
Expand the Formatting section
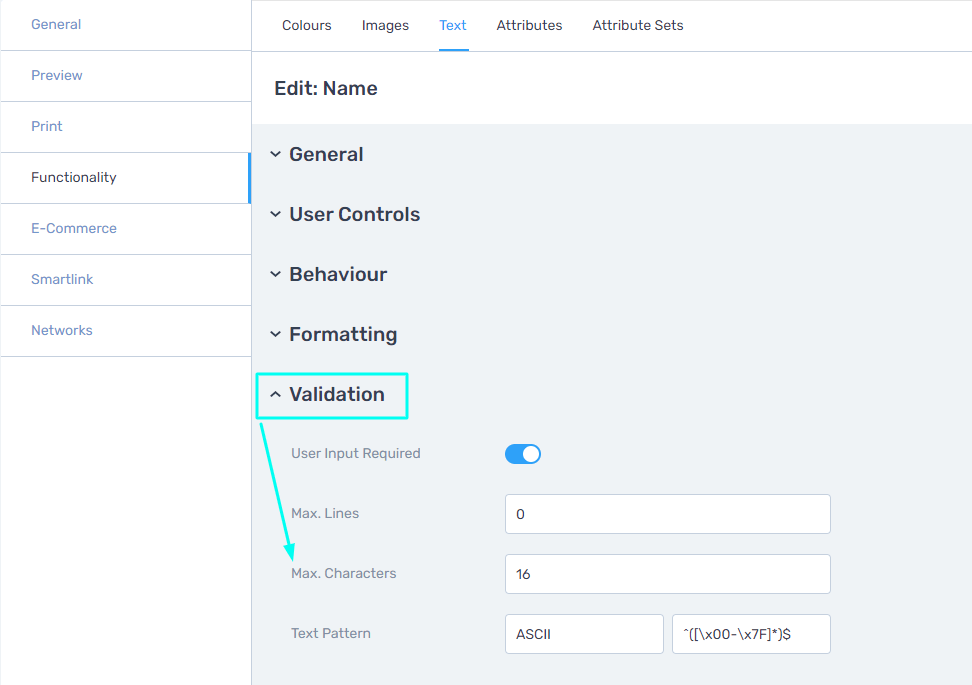[334, 335]
